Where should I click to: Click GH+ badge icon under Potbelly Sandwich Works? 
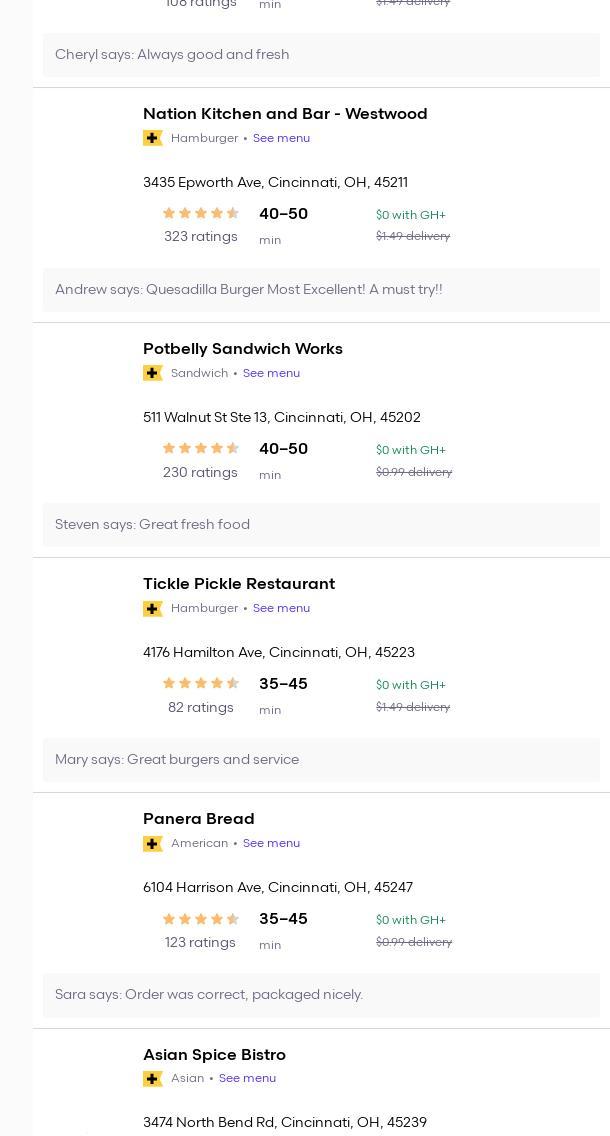pyautogui.click(x=153, y=373)
